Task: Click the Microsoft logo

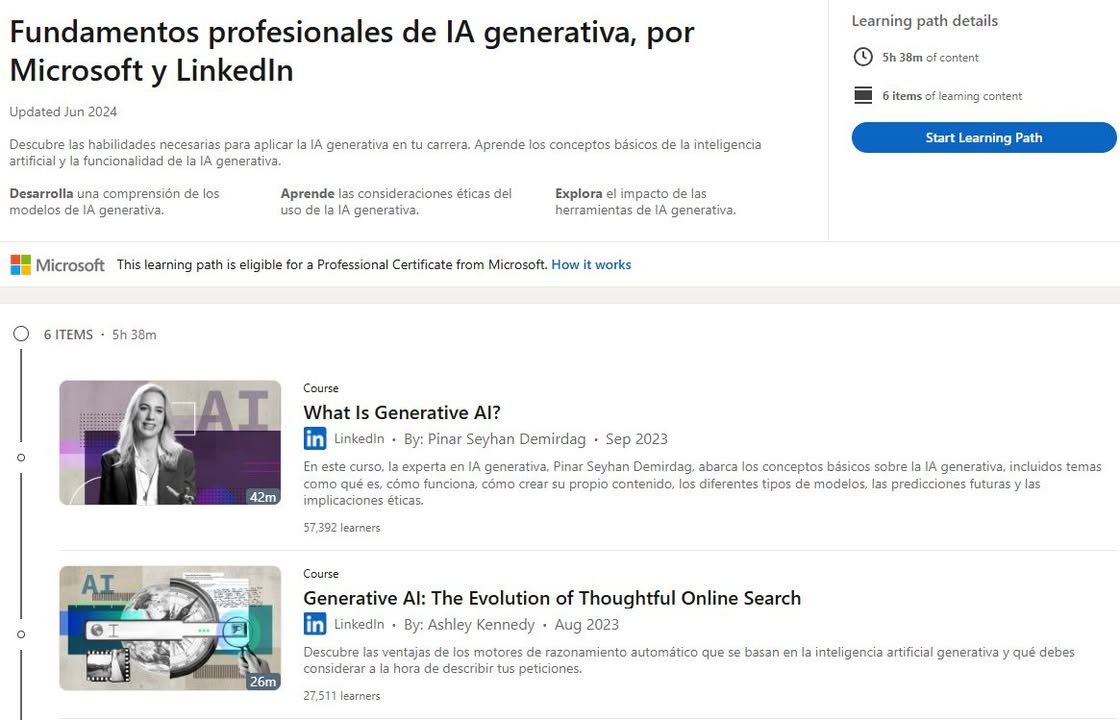Action: pyautogui.click(x=57, y=265)
